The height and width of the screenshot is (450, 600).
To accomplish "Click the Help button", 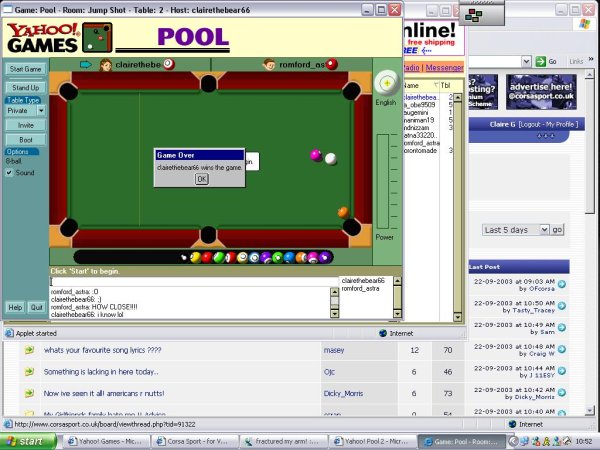I will tap(15, 307).
